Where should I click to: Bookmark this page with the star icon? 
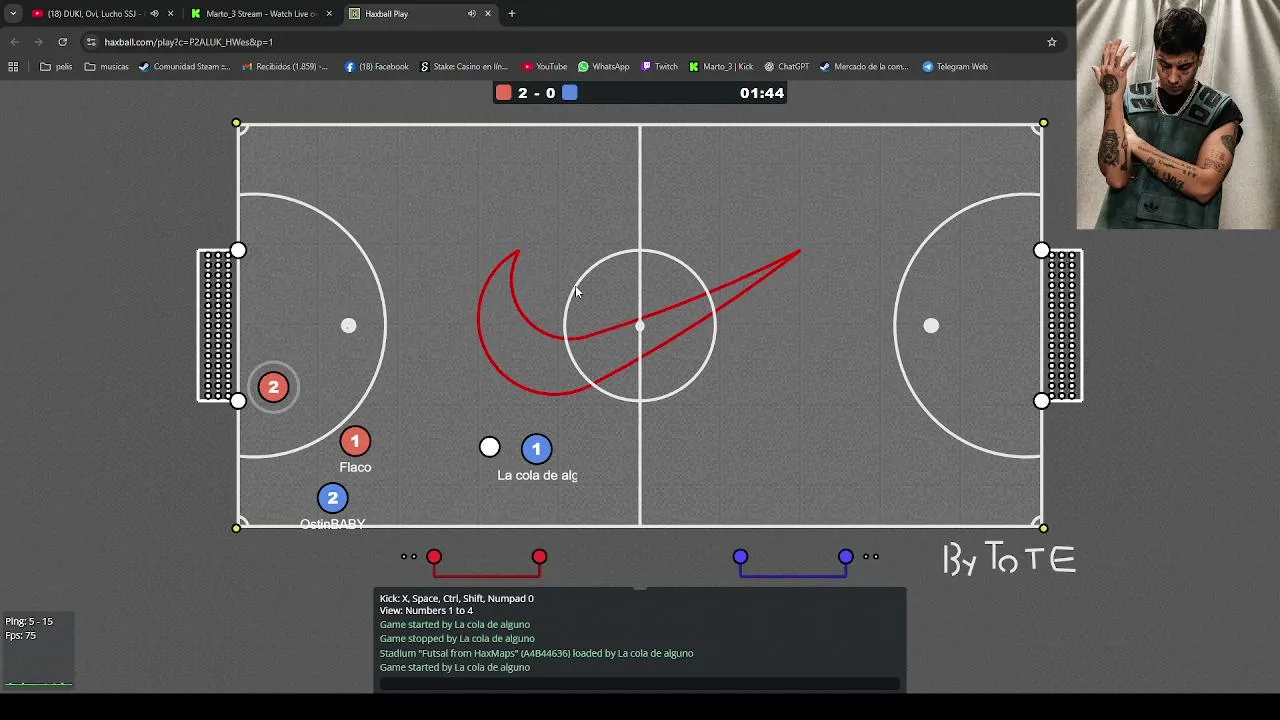1052,42
